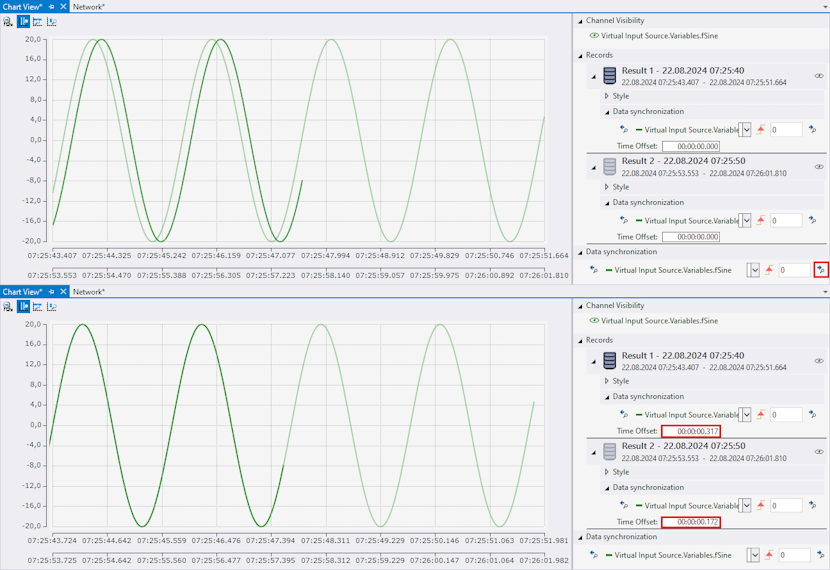Click Result 1 database icon in lower pane
The width and height of the screenshot is (830, 570).
[610, 360]
